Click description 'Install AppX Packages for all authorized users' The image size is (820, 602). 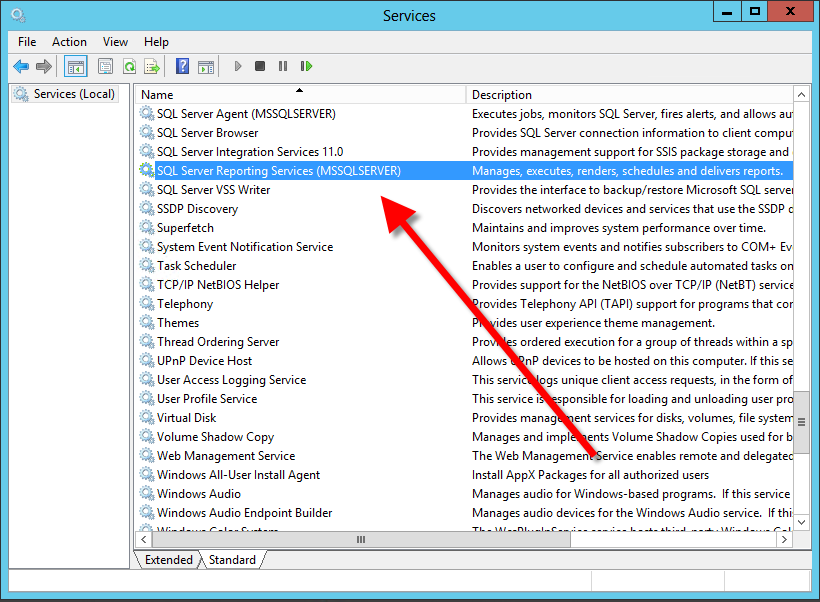point(590,474)
